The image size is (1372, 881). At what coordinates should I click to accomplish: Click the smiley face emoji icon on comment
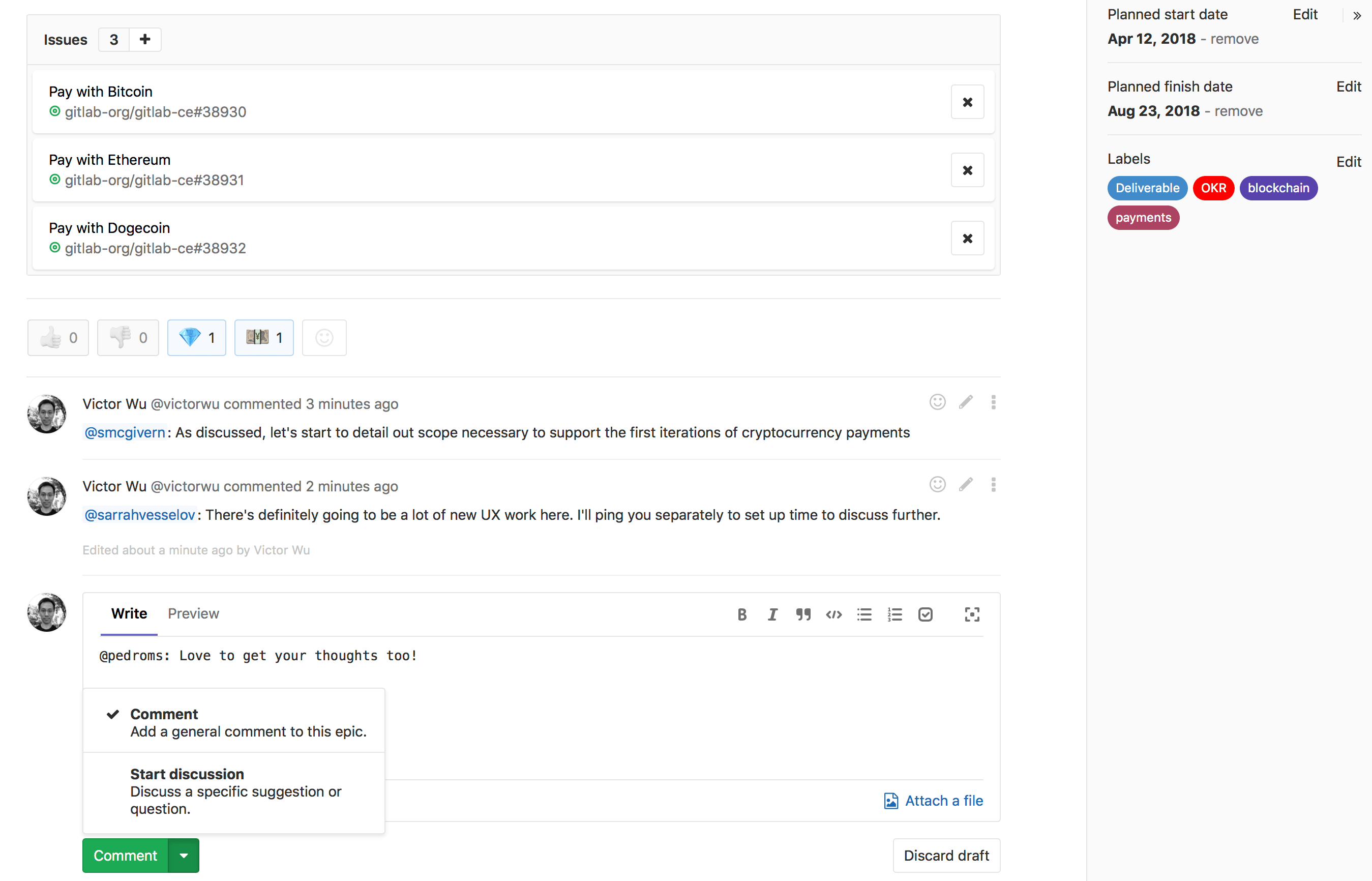(937, 402)
